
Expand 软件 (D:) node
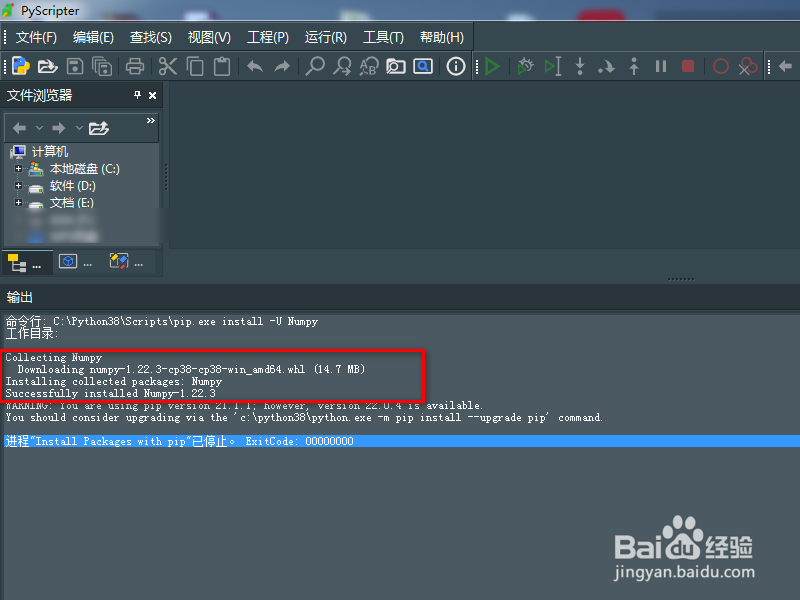click(x=18, y=186)
